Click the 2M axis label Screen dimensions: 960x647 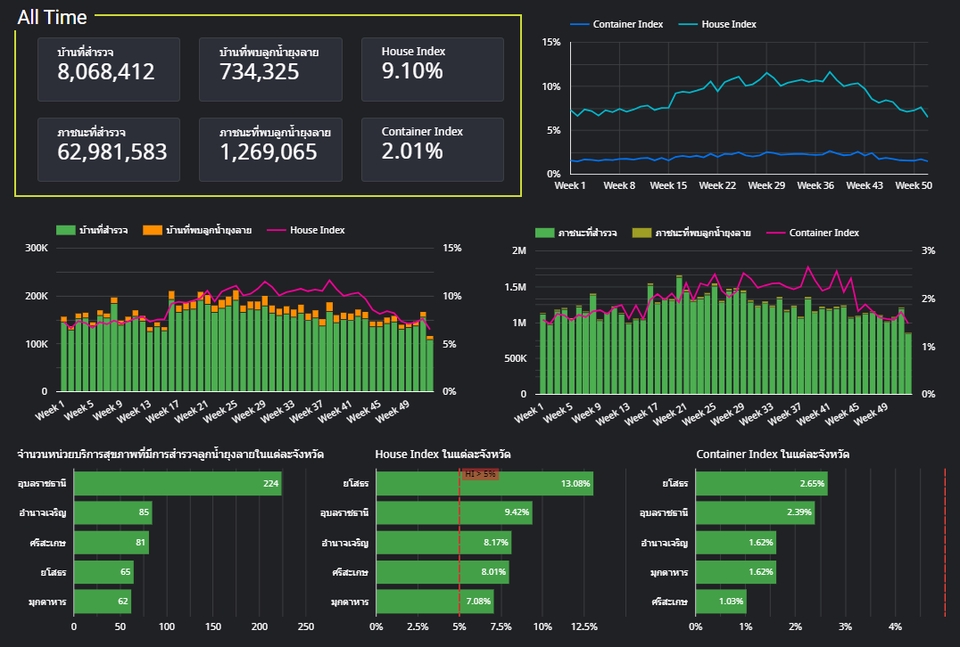pyautogui.click(x=519, y=250)
